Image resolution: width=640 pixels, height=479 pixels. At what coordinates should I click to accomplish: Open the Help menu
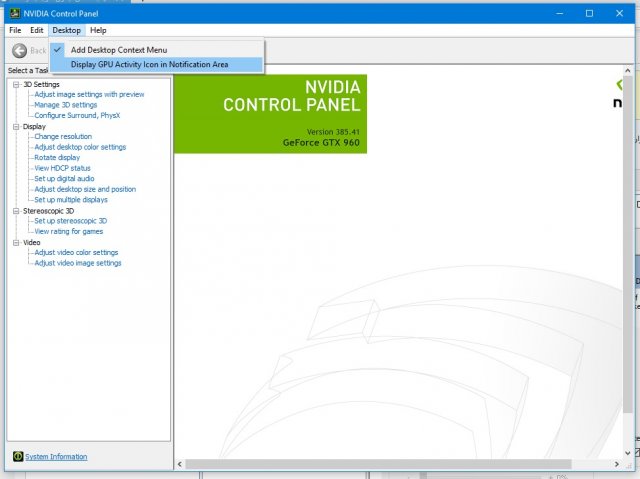point(98,31)
